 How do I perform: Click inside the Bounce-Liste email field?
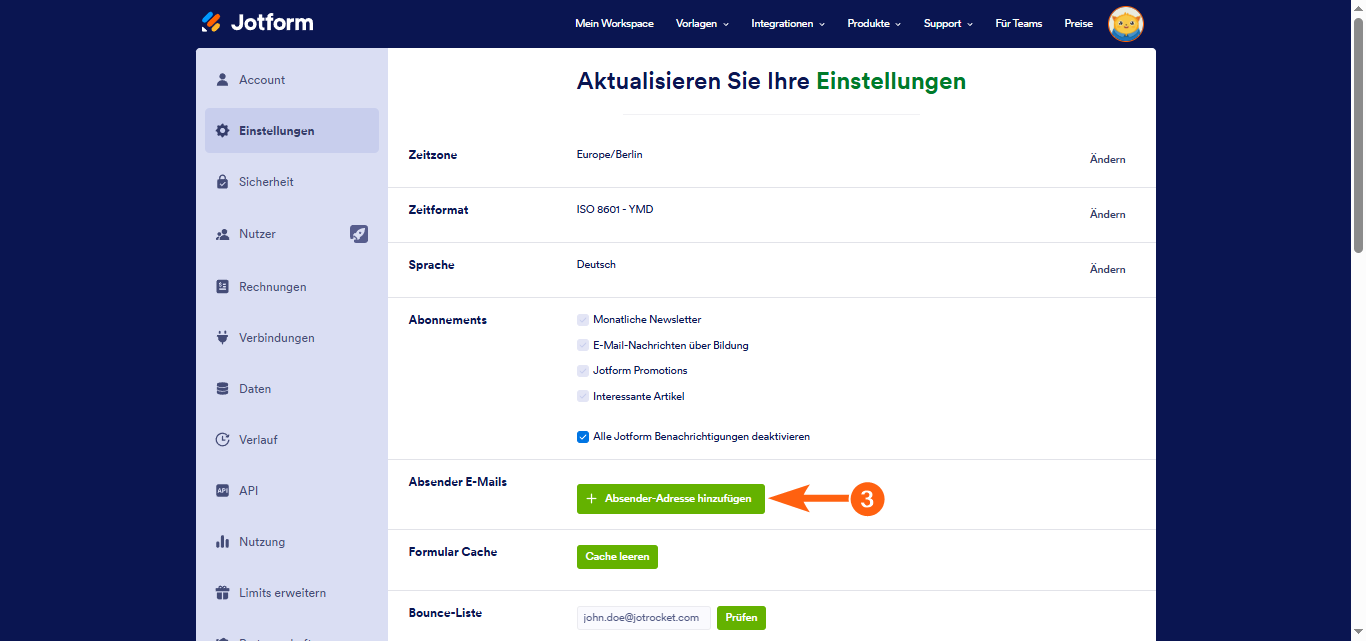click(643, 617)
